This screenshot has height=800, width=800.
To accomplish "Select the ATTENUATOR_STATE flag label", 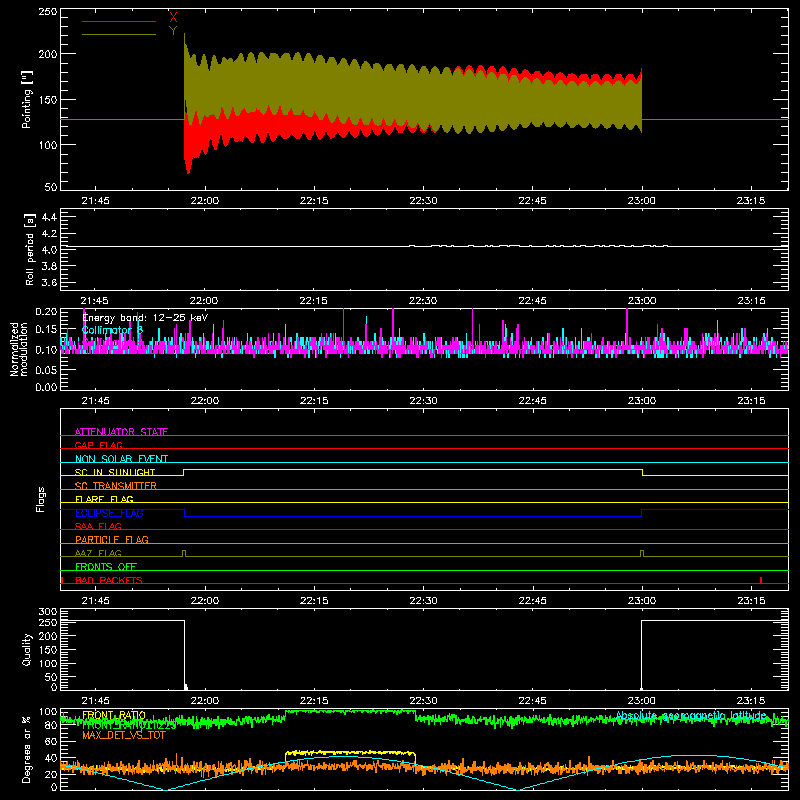I will (121, 432).
